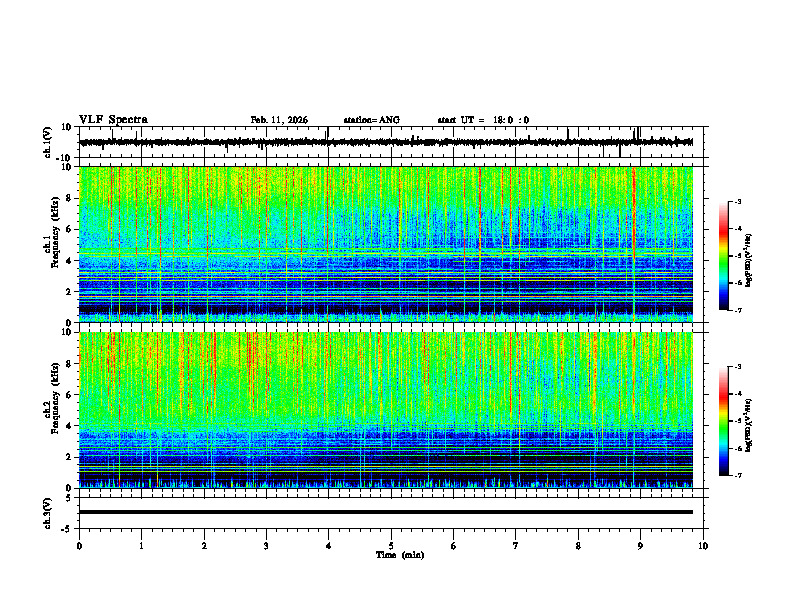Click the ch.2 color bar log(PSD) units label

pyautogui.click(x=749, y=425)
